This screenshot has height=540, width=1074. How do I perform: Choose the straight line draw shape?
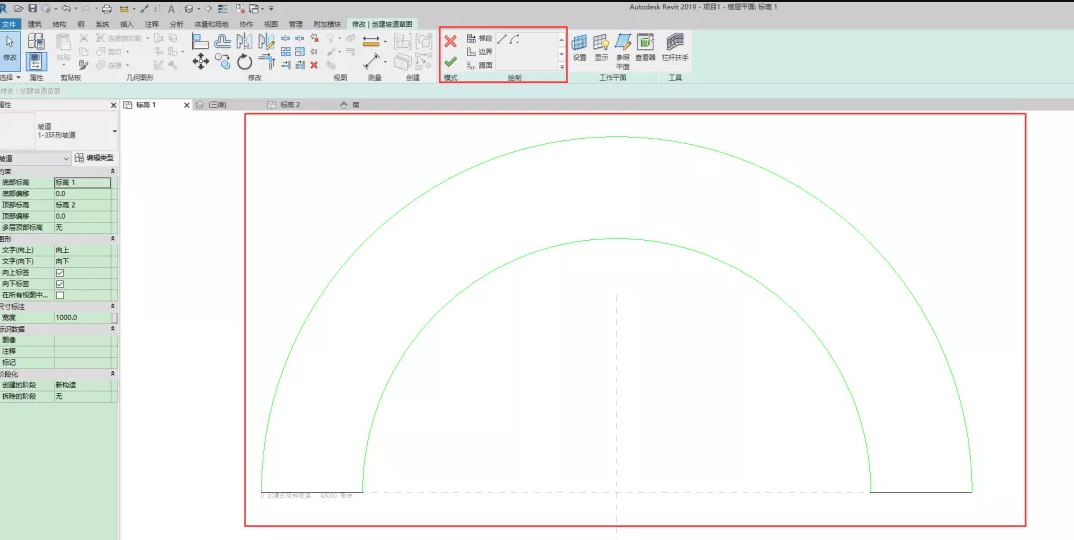click(x=502, y=39)
